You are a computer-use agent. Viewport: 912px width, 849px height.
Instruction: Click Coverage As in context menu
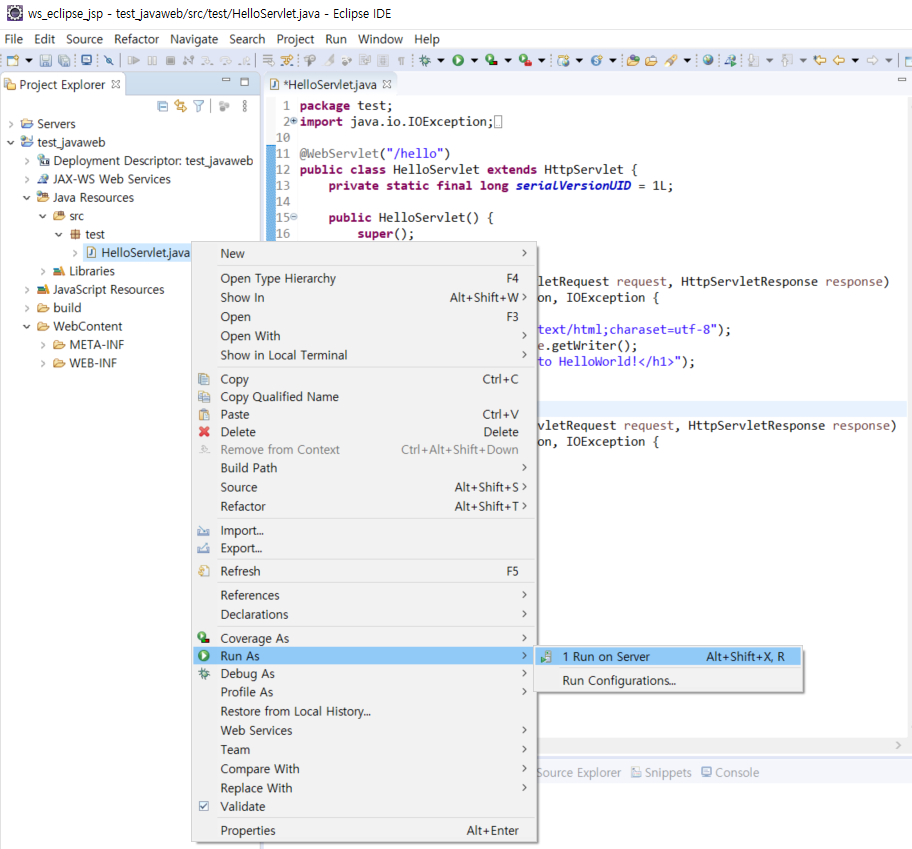364,638
